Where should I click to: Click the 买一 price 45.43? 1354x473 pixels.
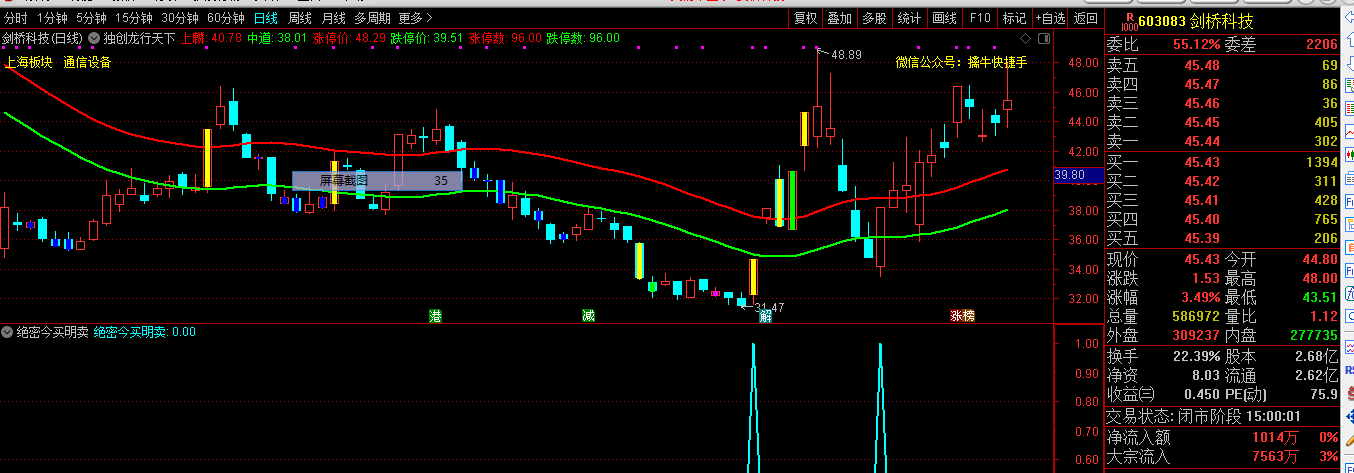point(1202,162)
